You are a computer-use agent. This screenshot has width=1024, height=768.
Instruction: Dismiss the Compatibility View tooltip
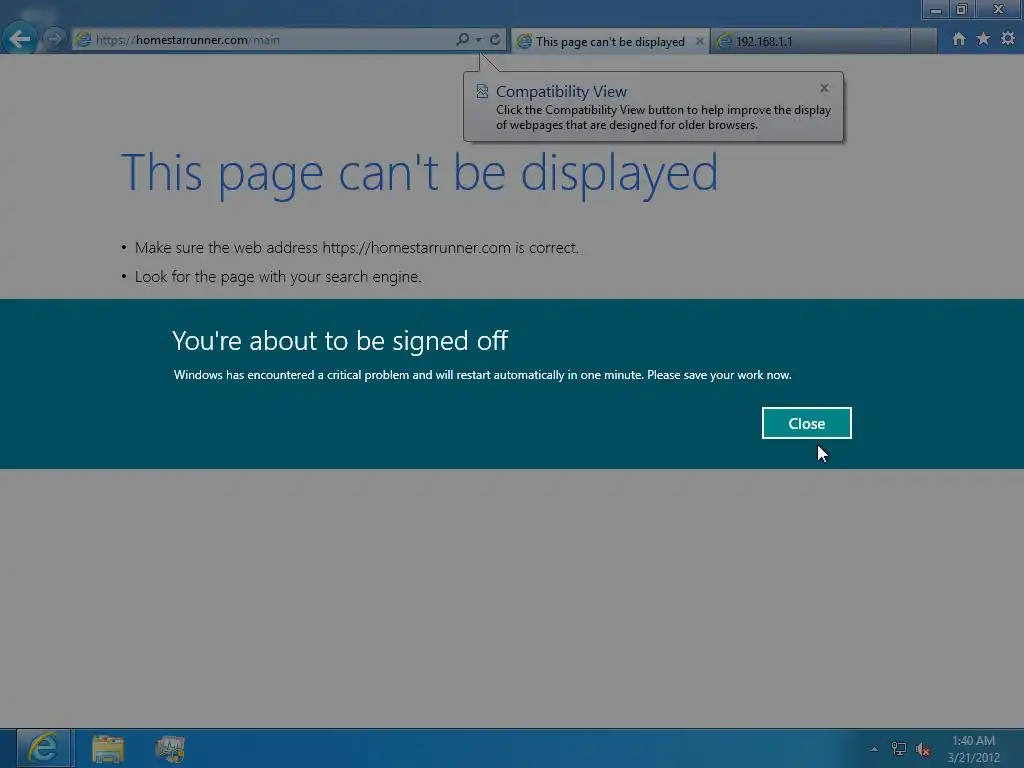coord(824,88)
